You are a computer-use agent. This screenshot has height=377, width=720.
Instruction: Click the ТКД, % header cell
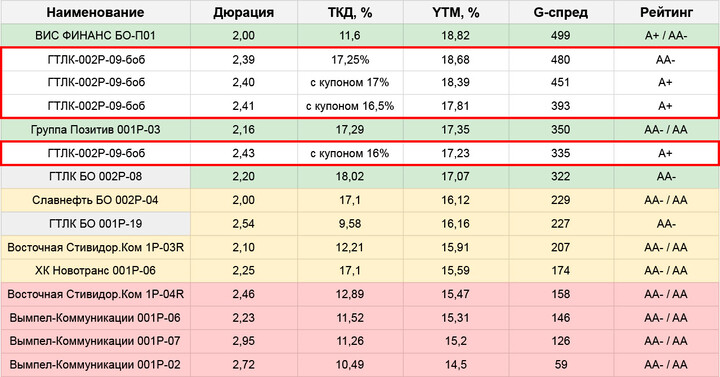tap(350, 12)
